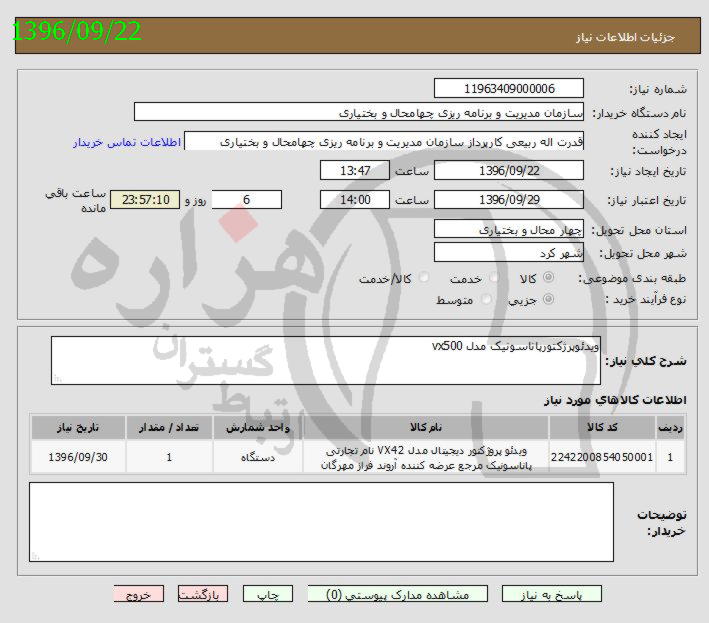This screenshot has height=623, width=709.
Task: Click unit cell دستگاه
Action: click(x=258, y=457)
